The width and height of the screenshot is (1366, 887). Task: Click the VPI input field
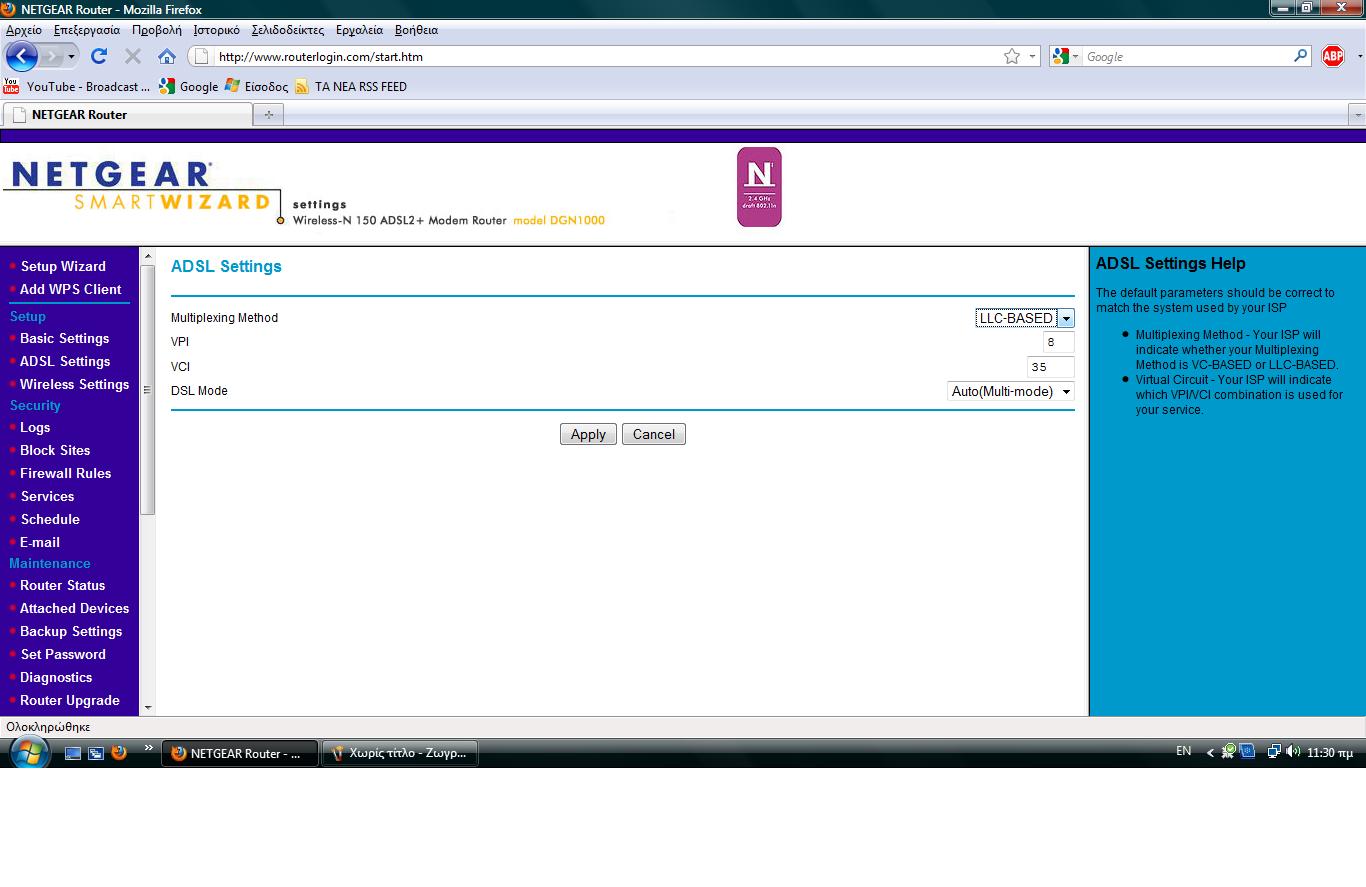[1058, 342]
